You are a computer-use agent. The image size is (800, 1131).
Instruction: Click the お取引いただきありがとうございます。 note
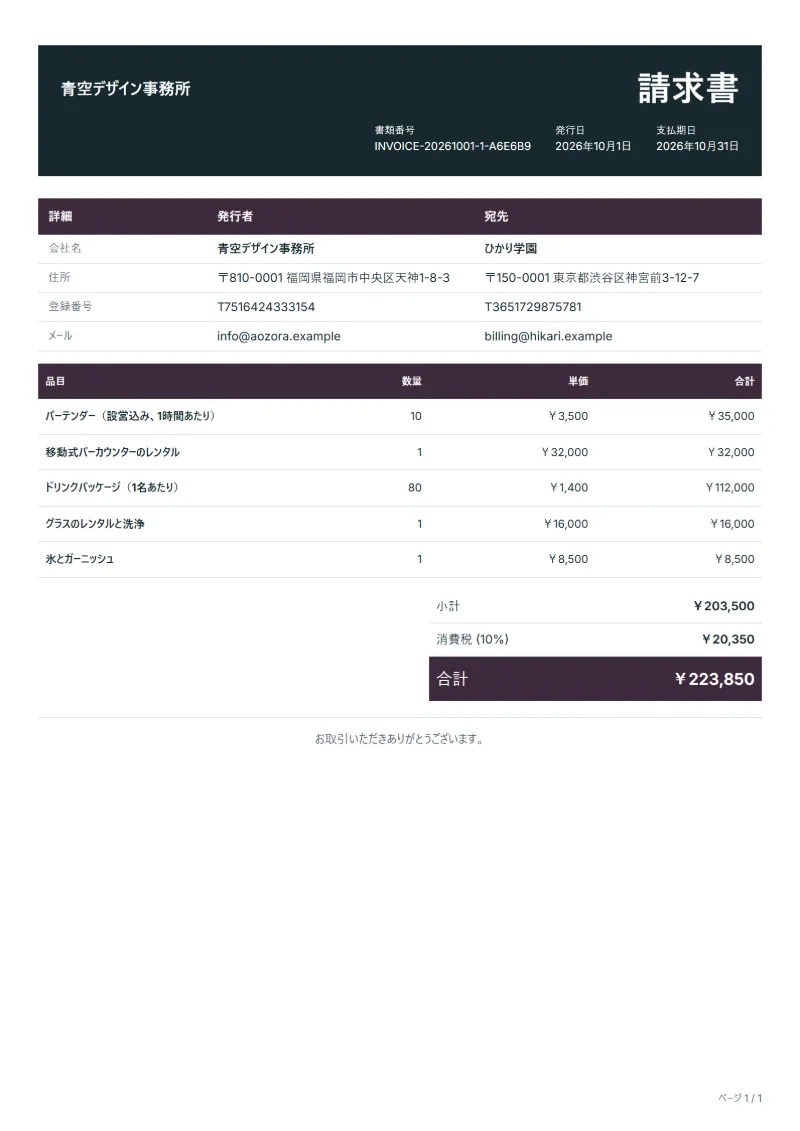click(400, 739)
